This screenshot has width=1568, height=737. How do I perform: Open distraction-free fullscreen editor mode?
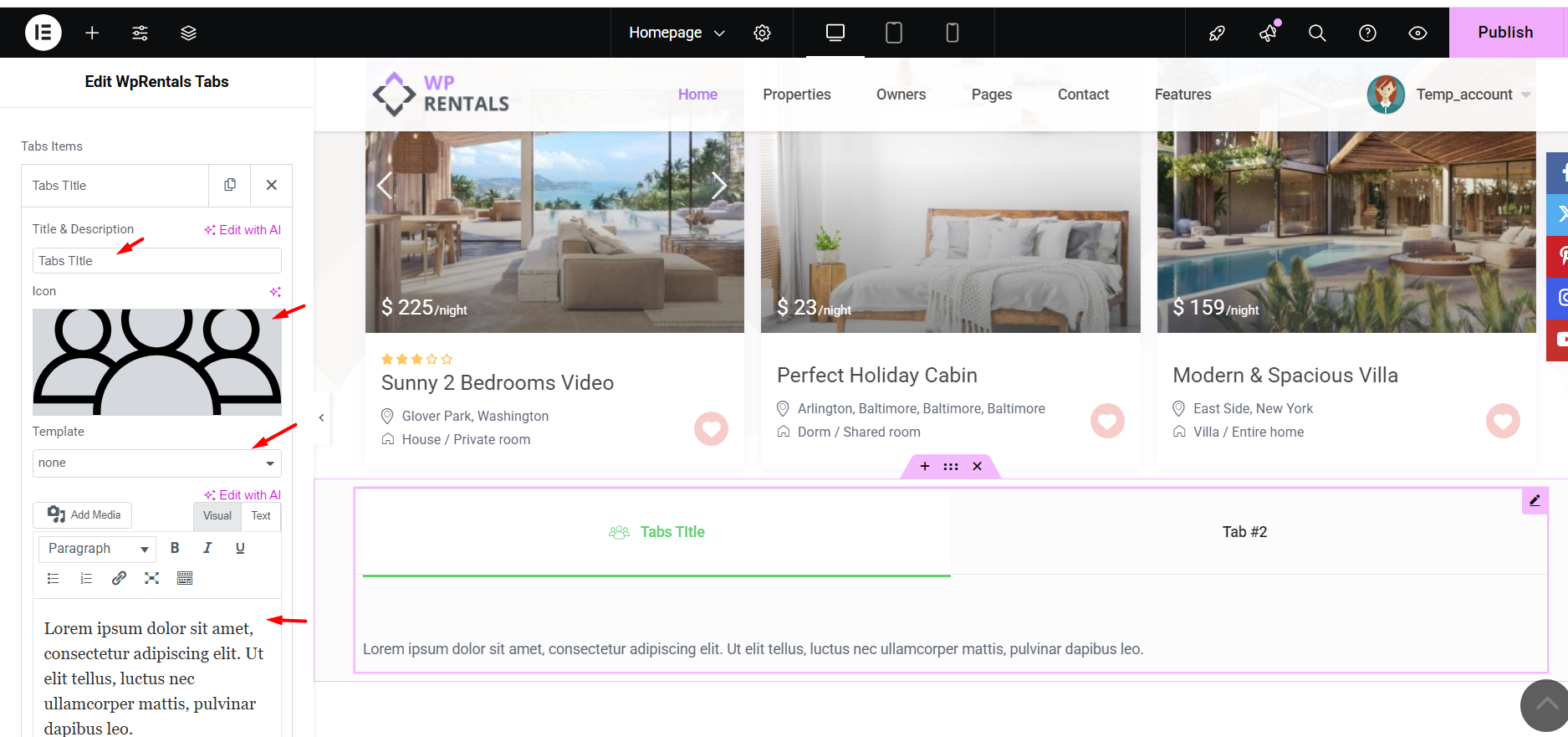[x=151, y=578]
